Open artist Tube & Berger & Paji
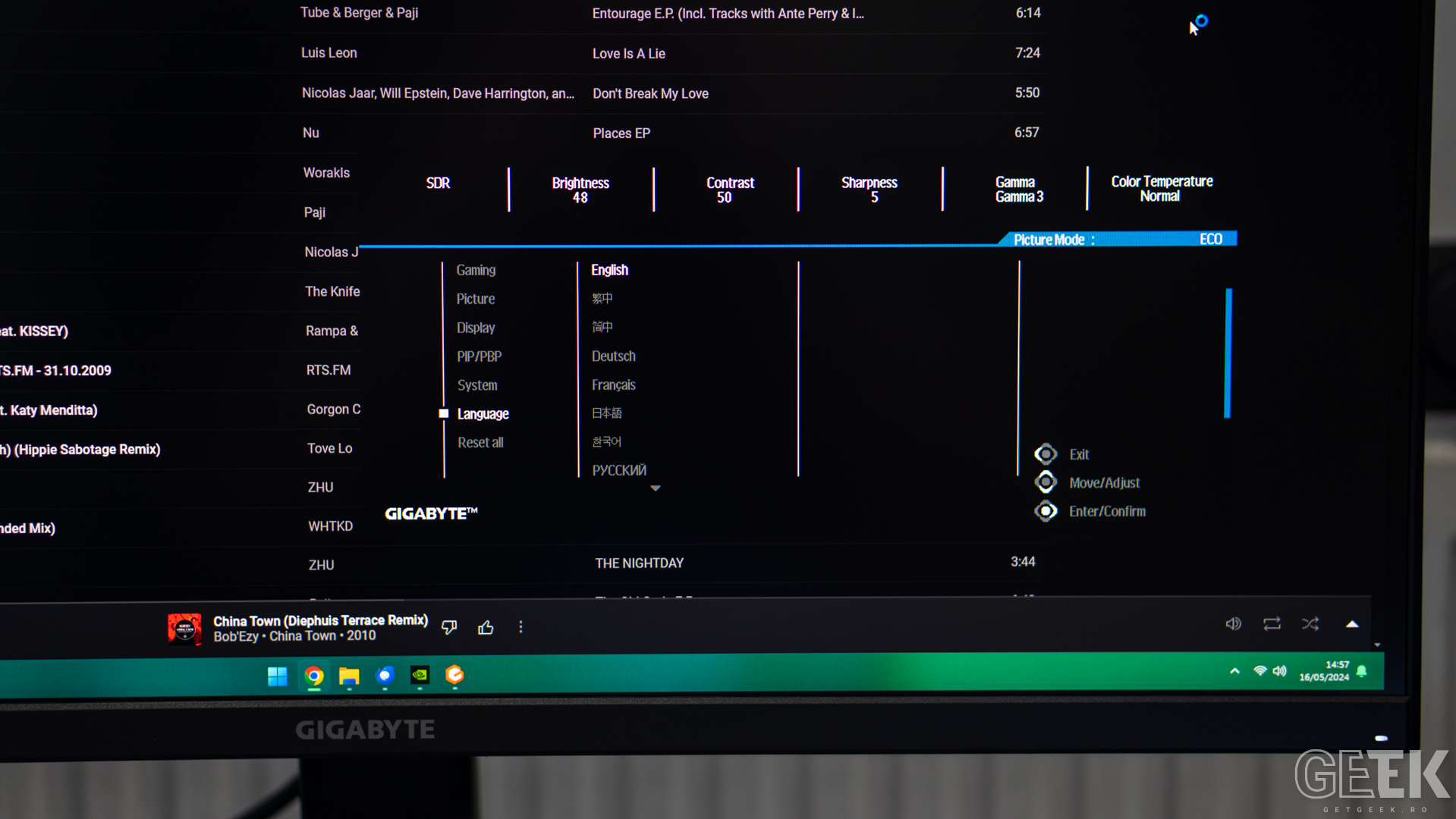 (360, 13)
